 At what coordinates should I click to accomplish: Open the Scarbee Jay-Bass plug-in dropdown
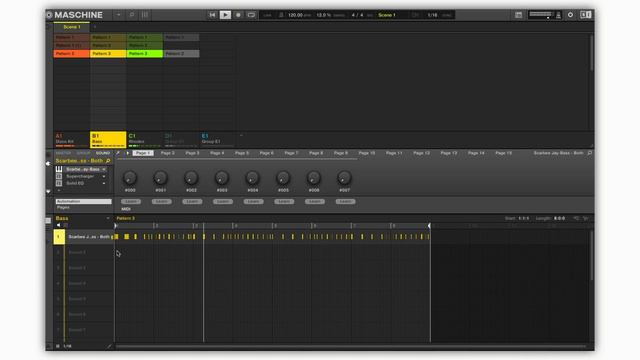click(104, 169)
